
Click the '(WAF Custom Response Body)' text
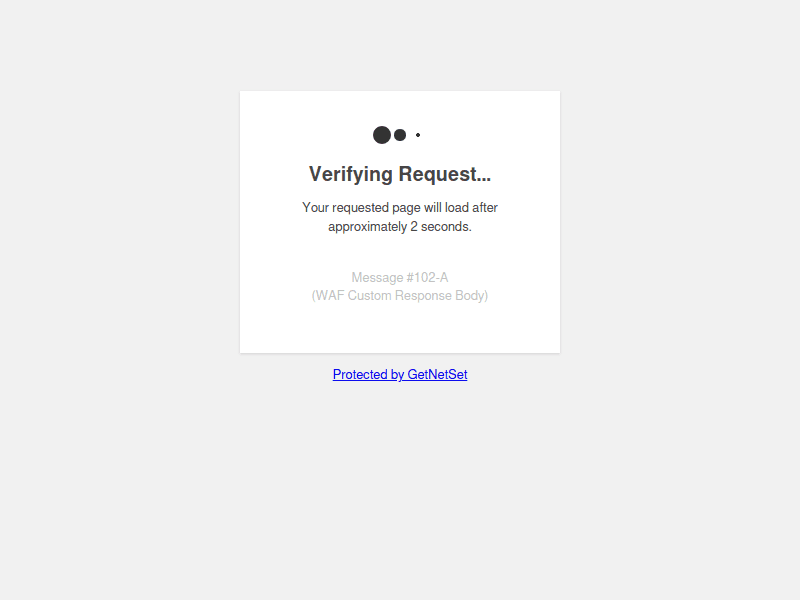coord(400,296)
